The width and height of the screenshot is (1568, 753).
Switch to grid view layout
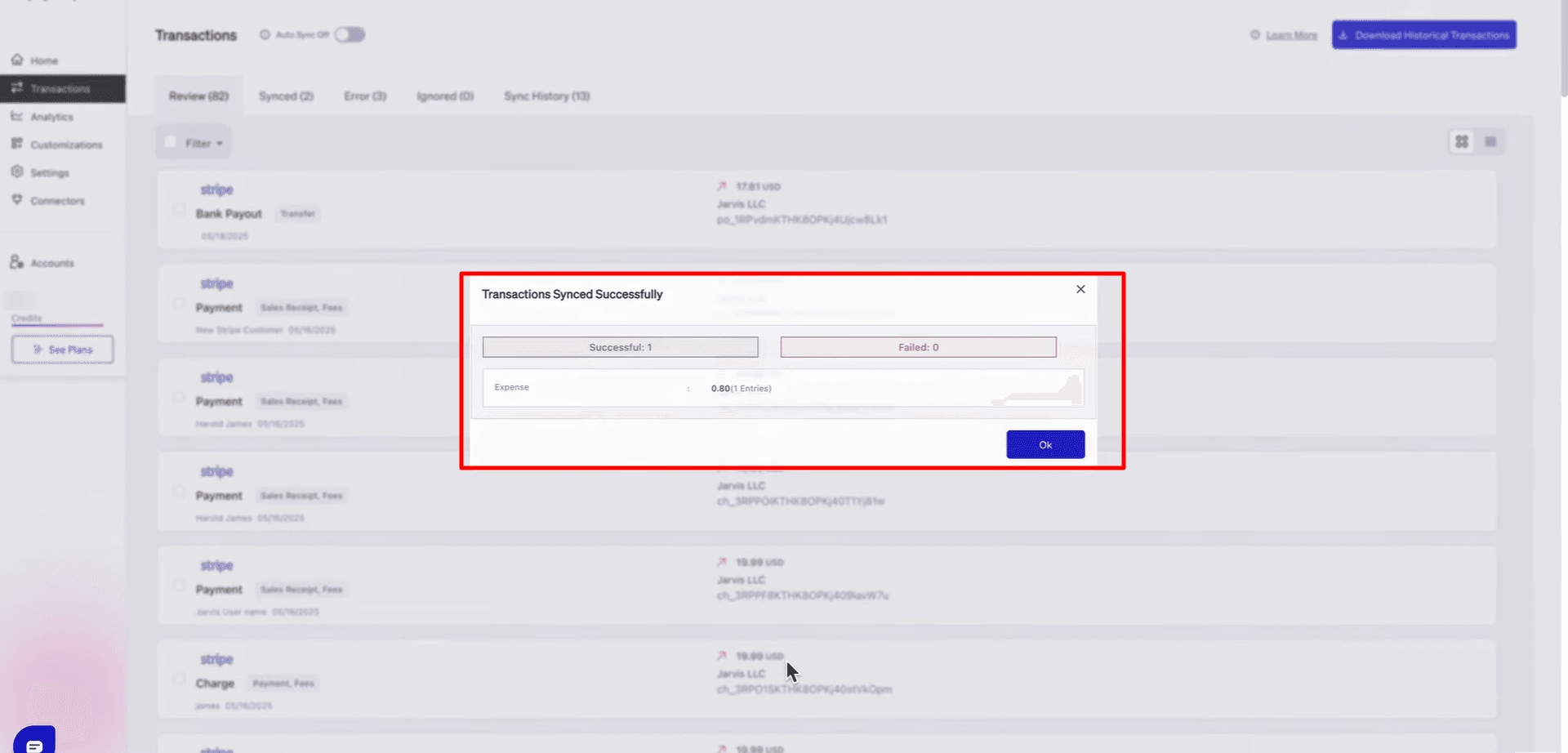[1462, 141]
